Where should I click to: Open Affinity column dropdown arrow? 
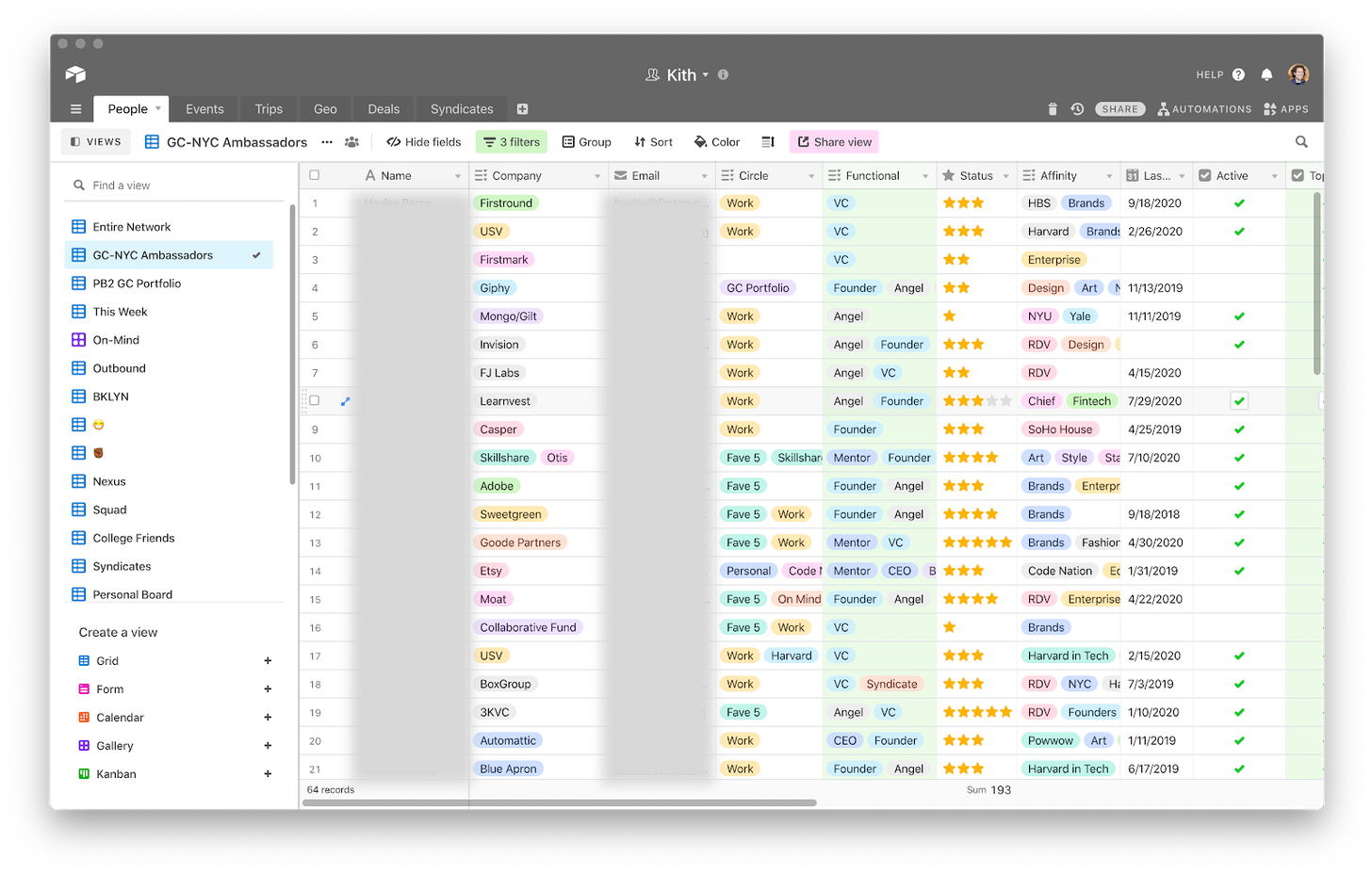pyautogui.click(x=1109, y=176)
